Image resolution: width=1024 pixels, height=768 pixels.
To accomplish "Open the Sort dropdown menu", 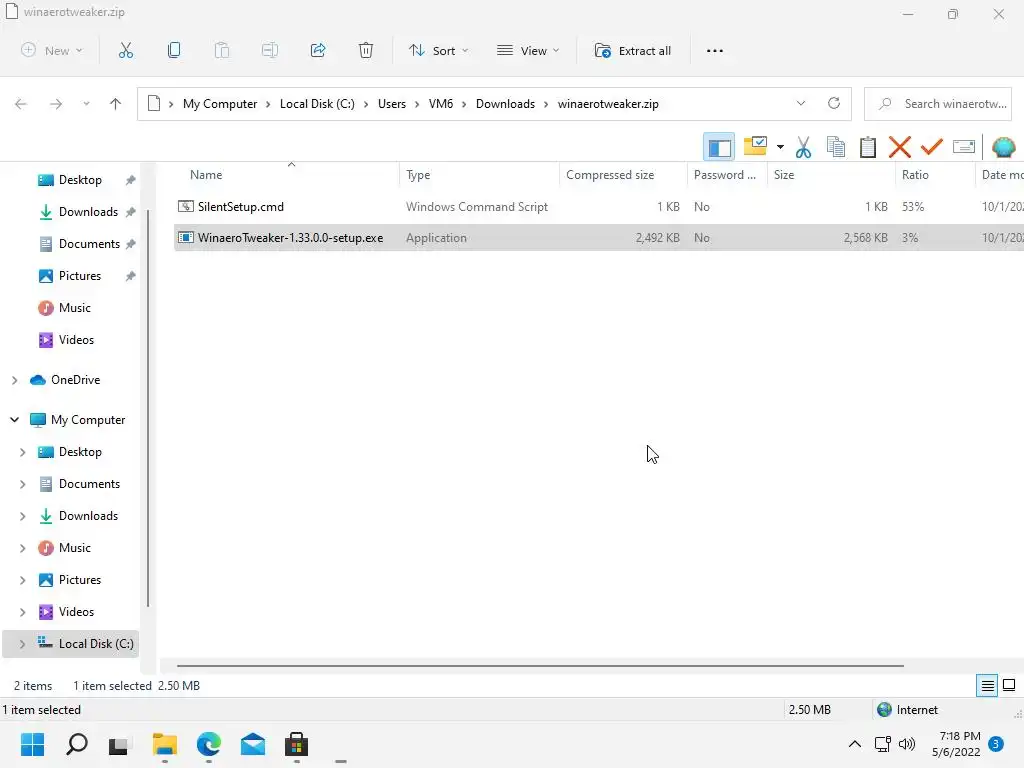I will (439, 50).
